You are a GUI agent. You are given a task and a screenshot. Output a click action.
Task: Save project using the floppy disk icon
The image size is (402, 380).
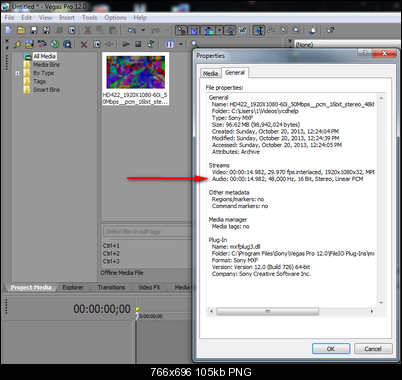[34, 30]
